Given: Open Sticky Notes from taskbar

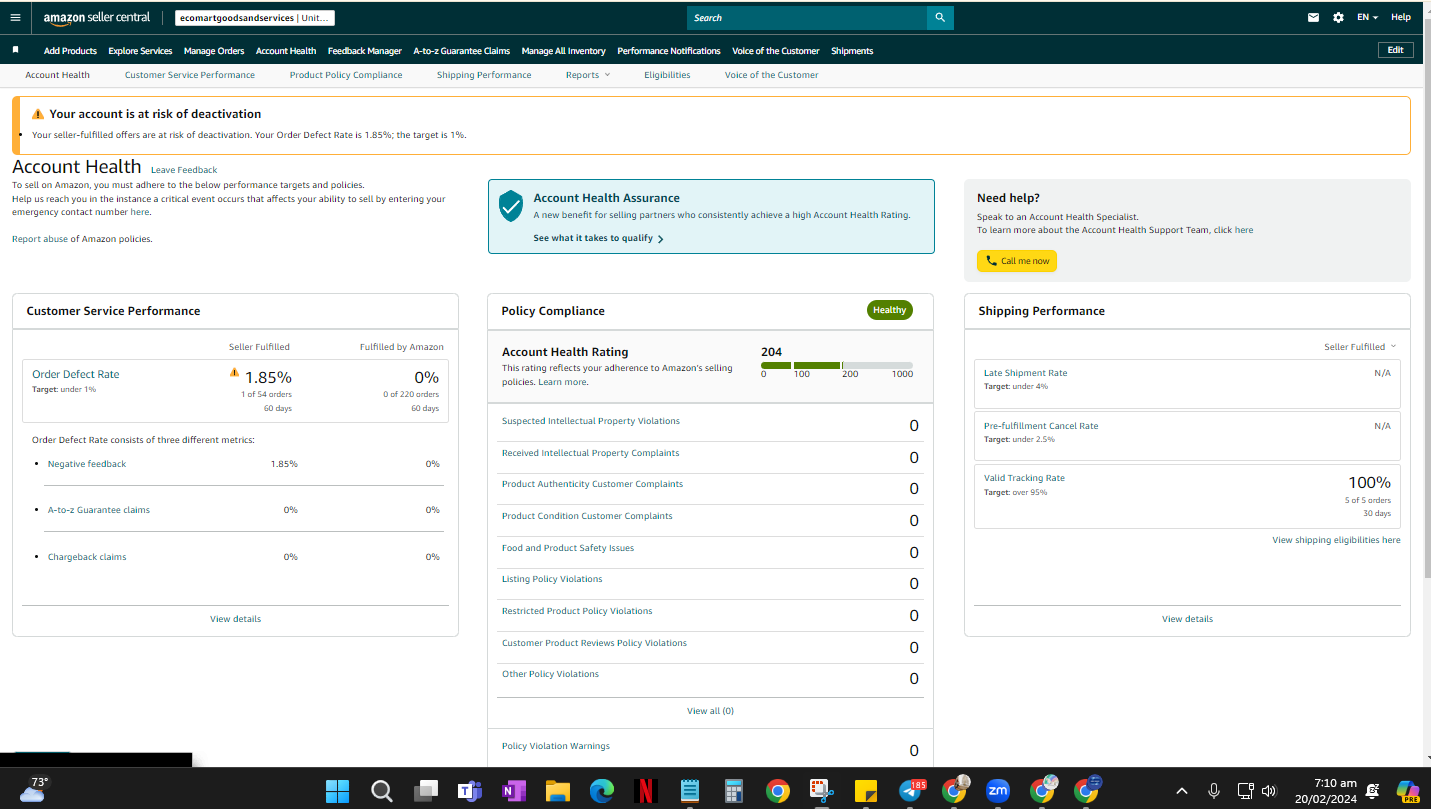Looking at the screenshot, I should click(x=865, y=791).
